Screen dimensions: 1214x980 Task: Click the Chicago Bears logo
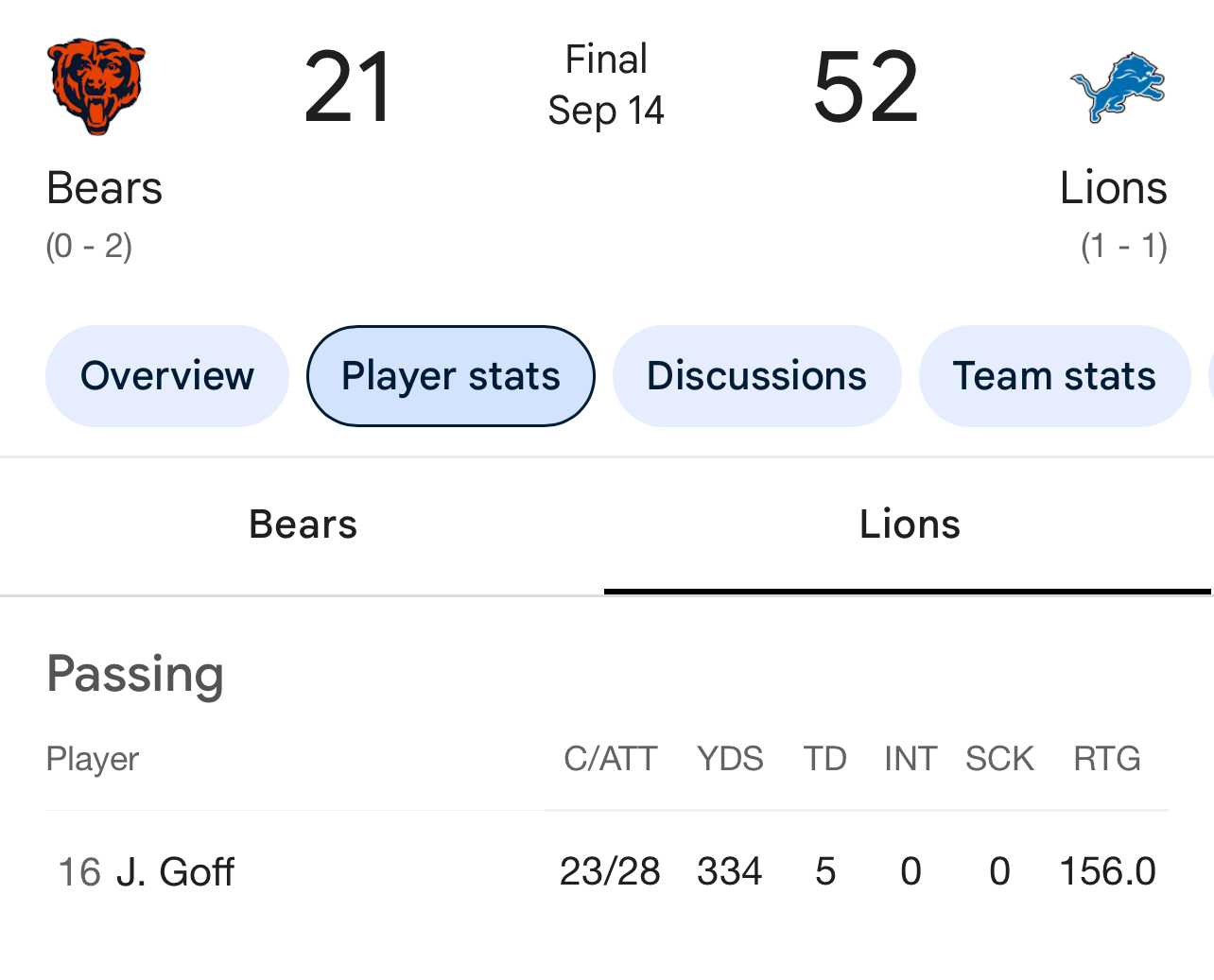click(96, 87)
